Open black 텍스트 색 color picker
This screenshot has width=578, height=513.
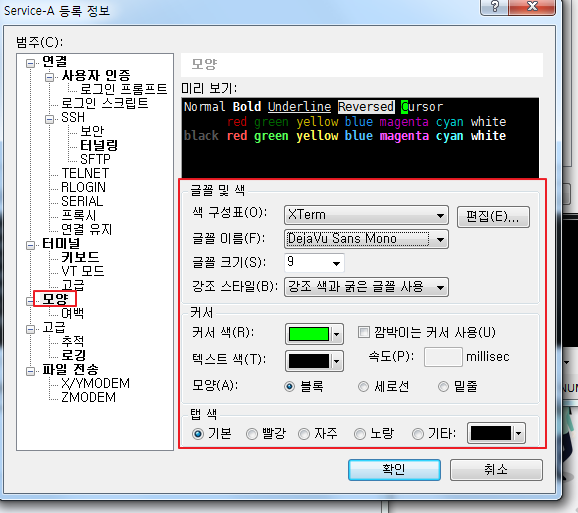tap(314, 361)
